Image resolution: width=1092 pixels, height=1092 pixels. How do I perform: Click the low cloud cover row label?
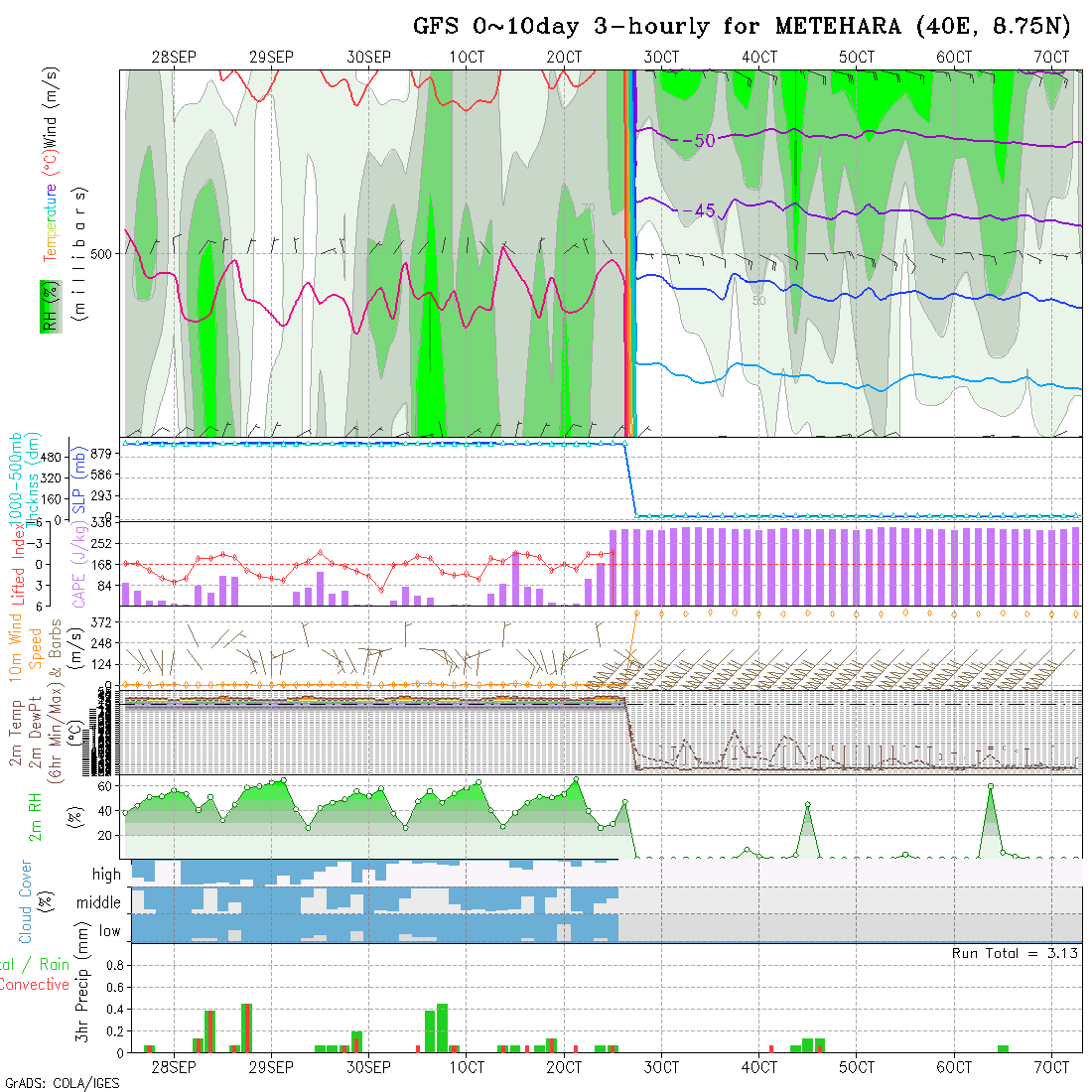[x=109, y=931]
